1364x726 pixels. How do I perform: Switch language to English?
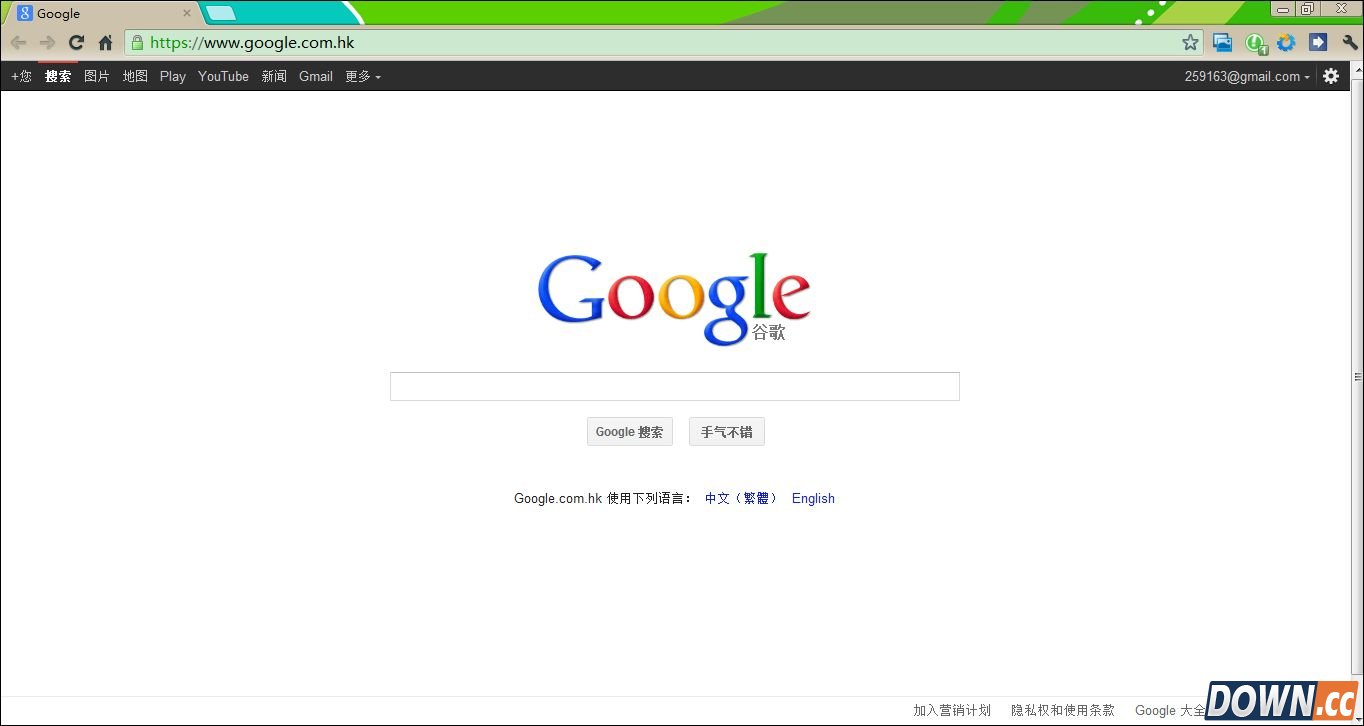[813, 498]
